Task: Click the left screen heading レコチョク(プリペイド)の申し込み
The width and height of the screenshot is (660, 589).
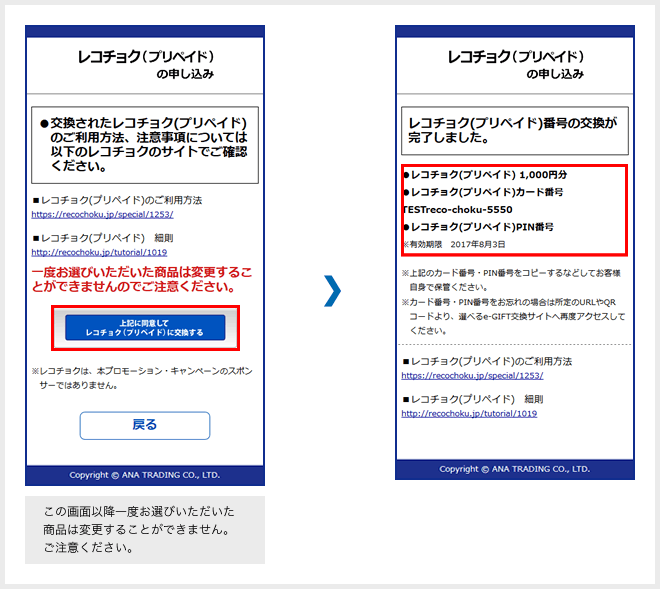Action: [146, 64]
